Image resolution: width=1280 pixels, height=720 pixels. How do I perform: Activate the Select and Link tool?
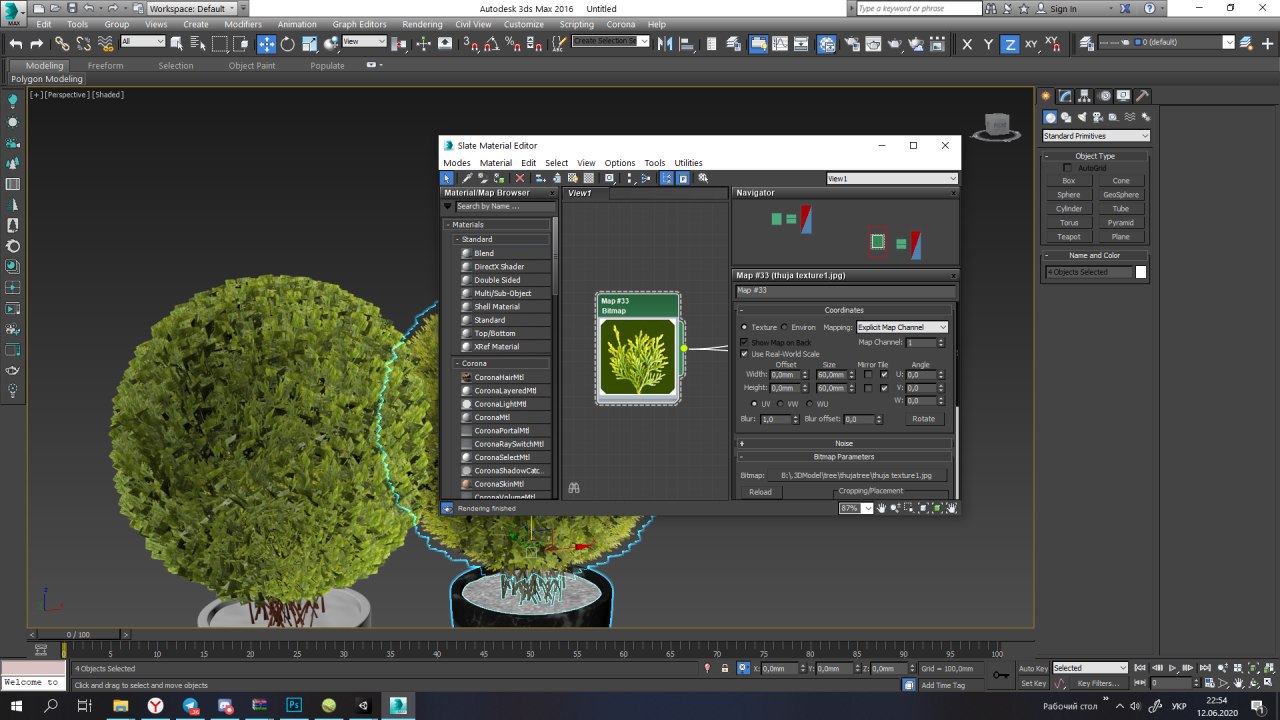pos(62,44)
